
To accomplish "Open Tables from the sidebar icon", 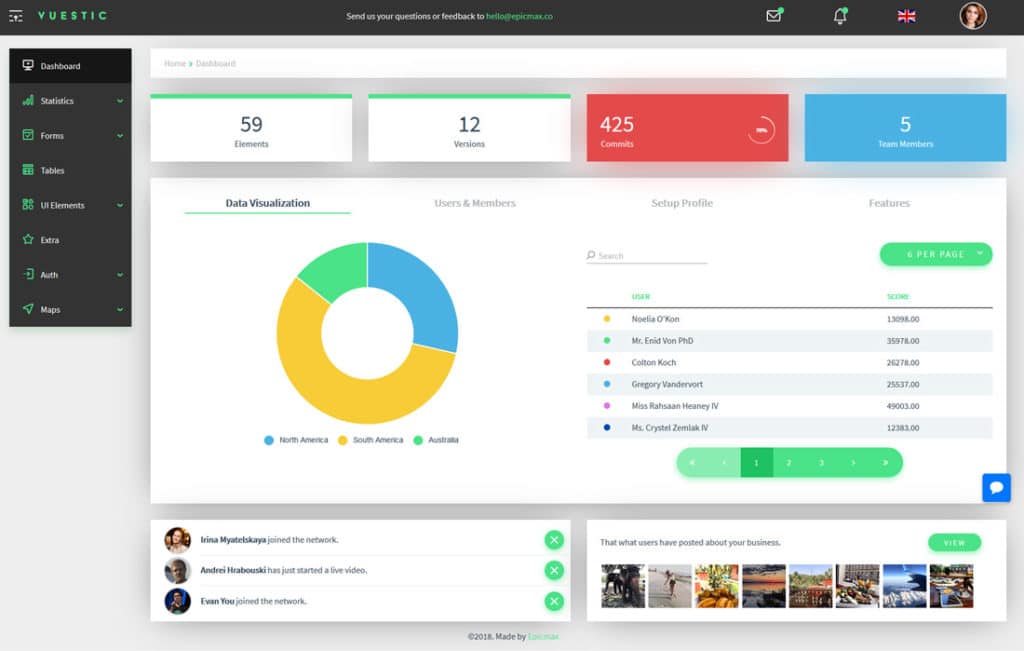I will point(28,170).
